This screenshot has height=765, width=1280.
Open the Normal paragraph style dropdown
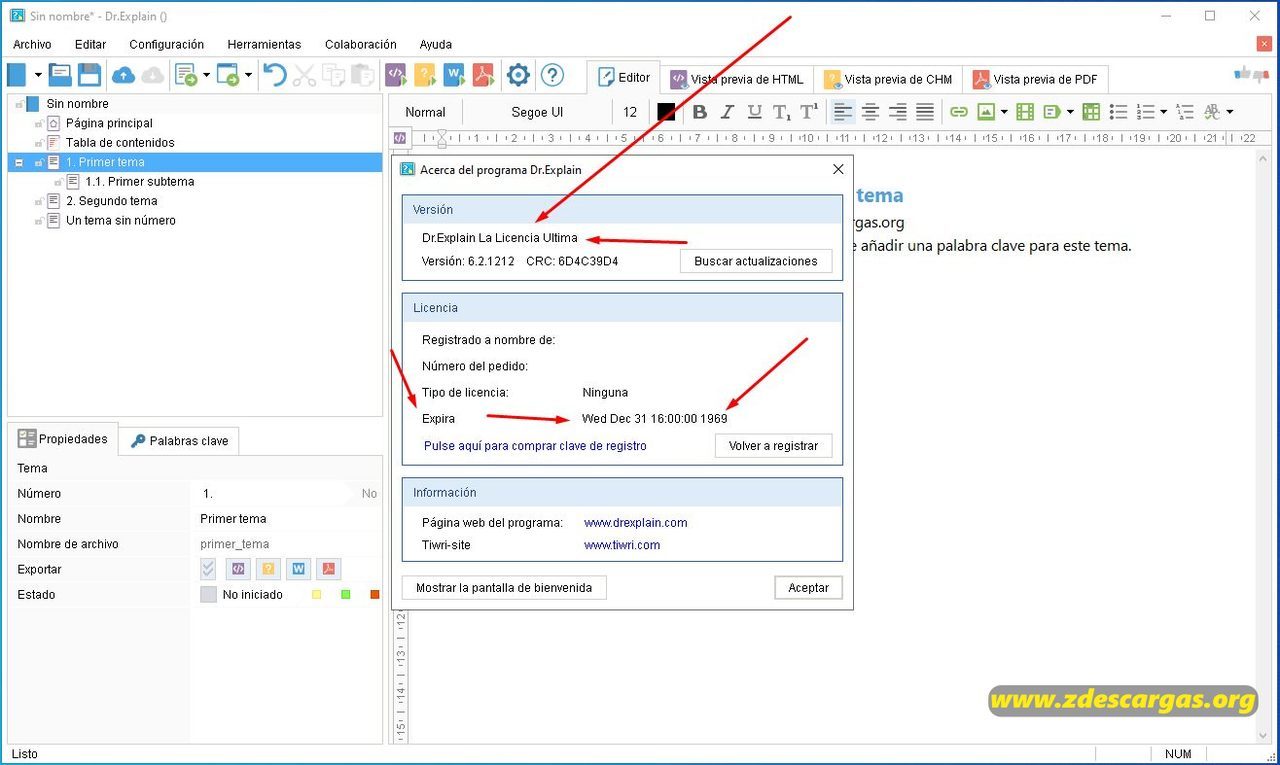pyautogui.click(x=426, y=112)
